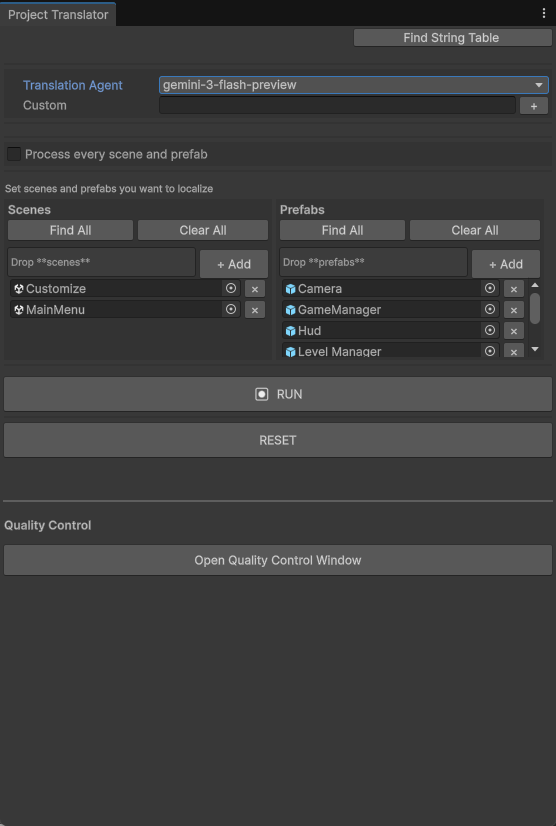
Task: Click Clear All under Scenes
Action: (x=203, y=230)
